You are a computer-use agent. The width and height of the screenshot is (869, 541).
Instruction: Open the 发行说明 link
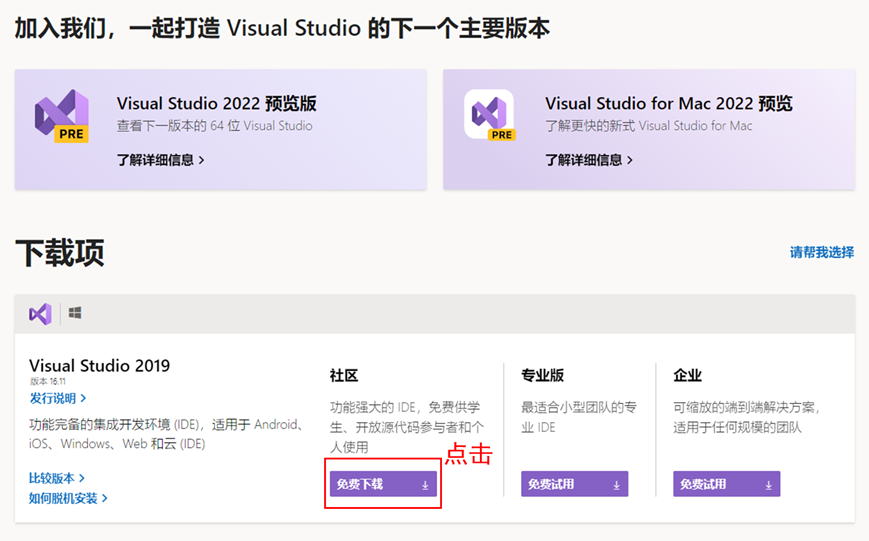[58, 398]
